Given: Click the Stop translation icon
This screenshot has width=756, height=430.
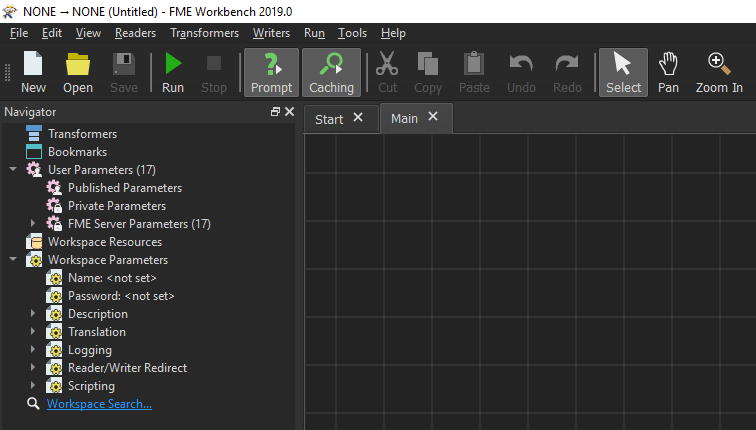Looking at the screenshot, I should (x=214, y=72).
